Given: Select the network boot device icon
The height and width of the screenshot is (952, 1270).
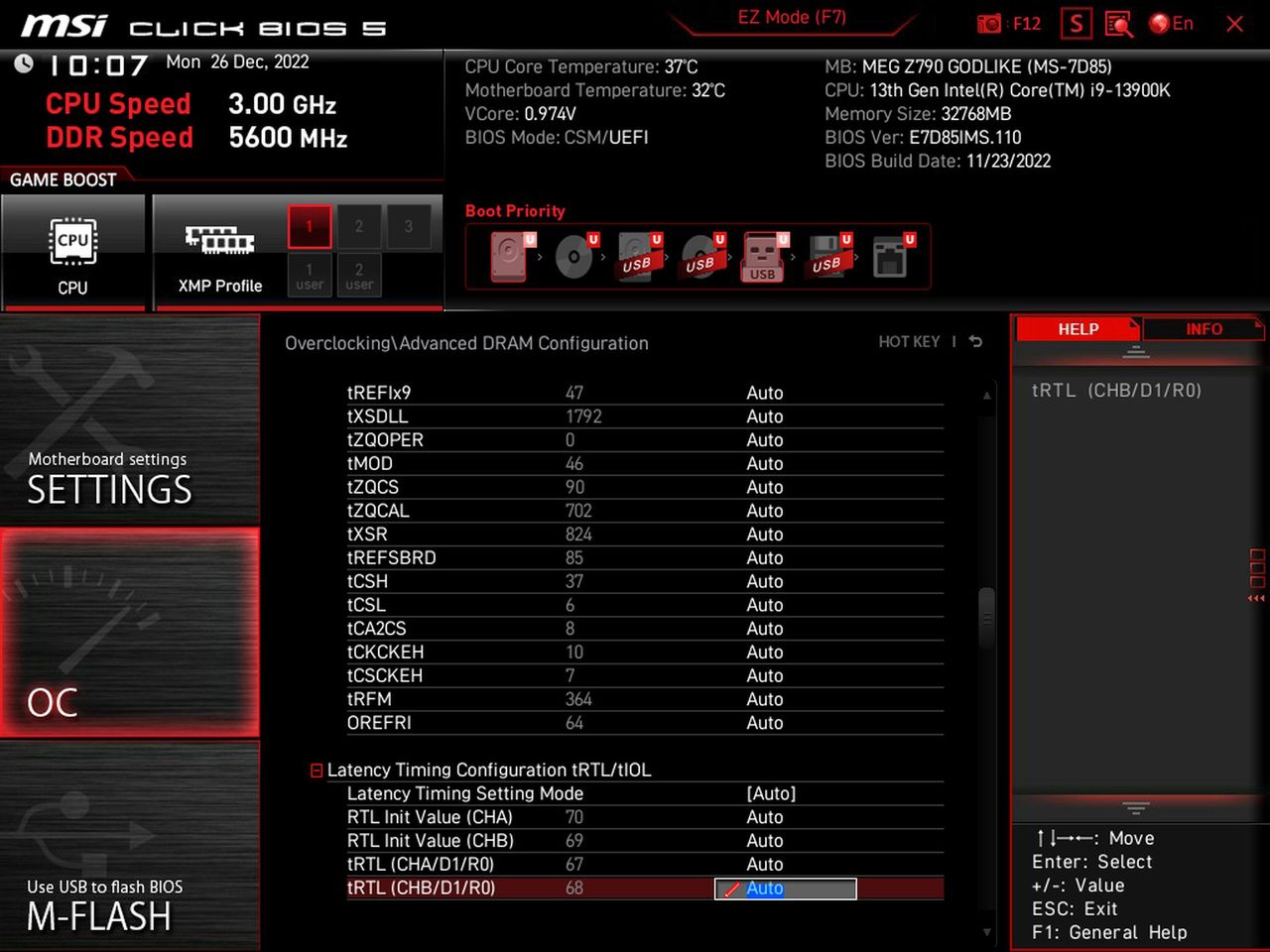Looking at the screenshot, I should click(x=892, y=256).
